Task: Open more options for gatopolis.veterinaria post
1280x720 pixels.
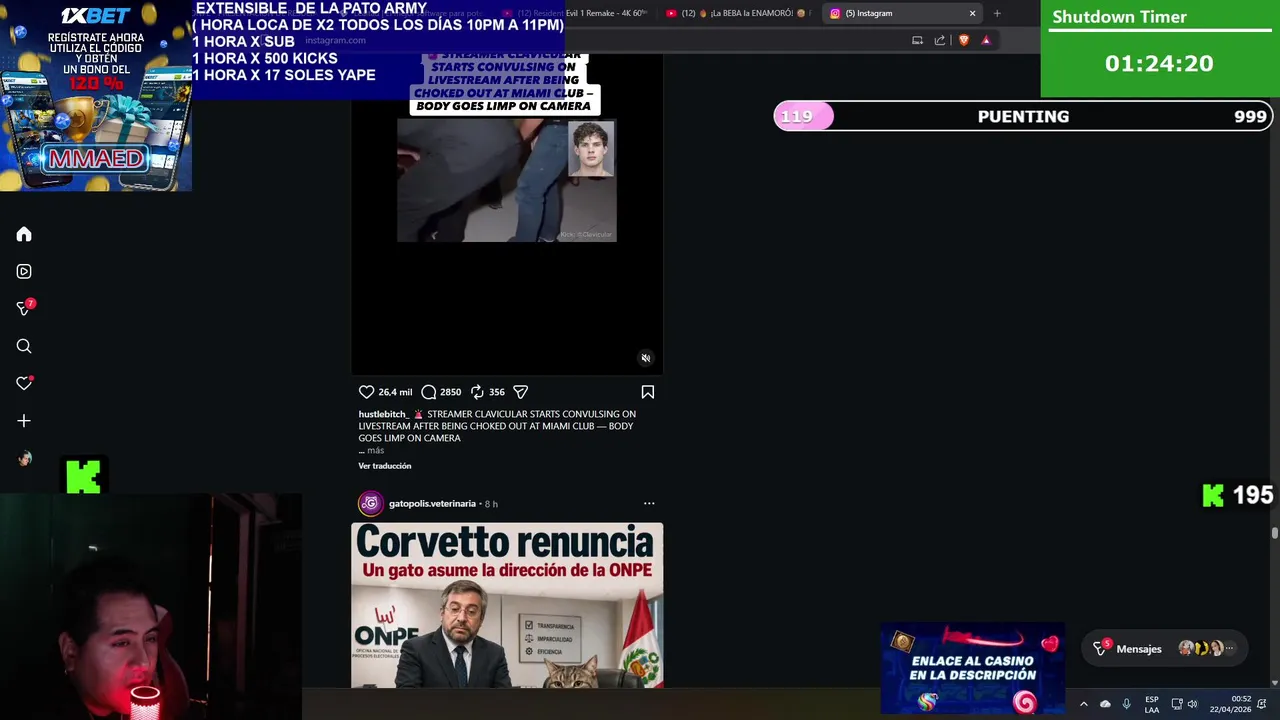Action: tap(649, 503)
